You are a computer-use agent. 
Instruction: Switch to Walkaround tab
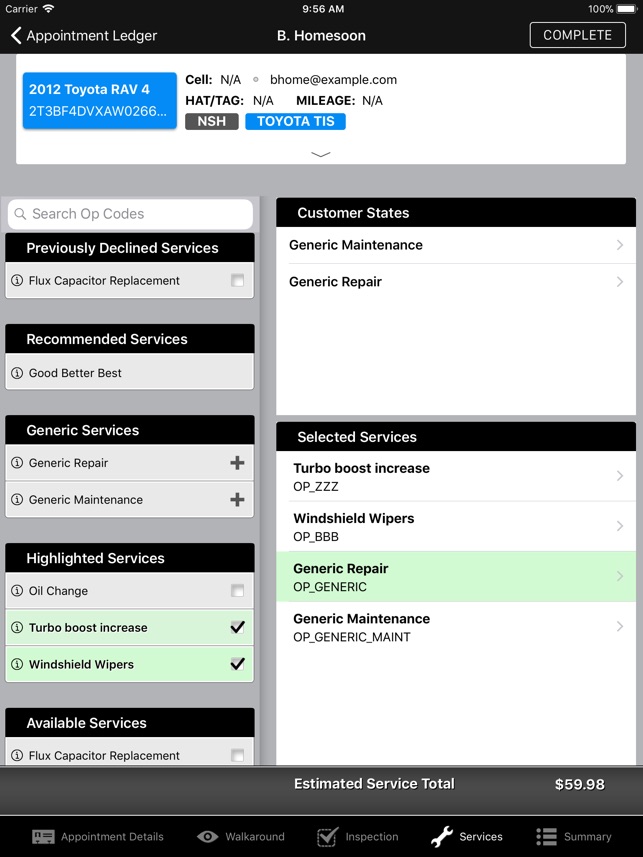click(x=241, y=837)
